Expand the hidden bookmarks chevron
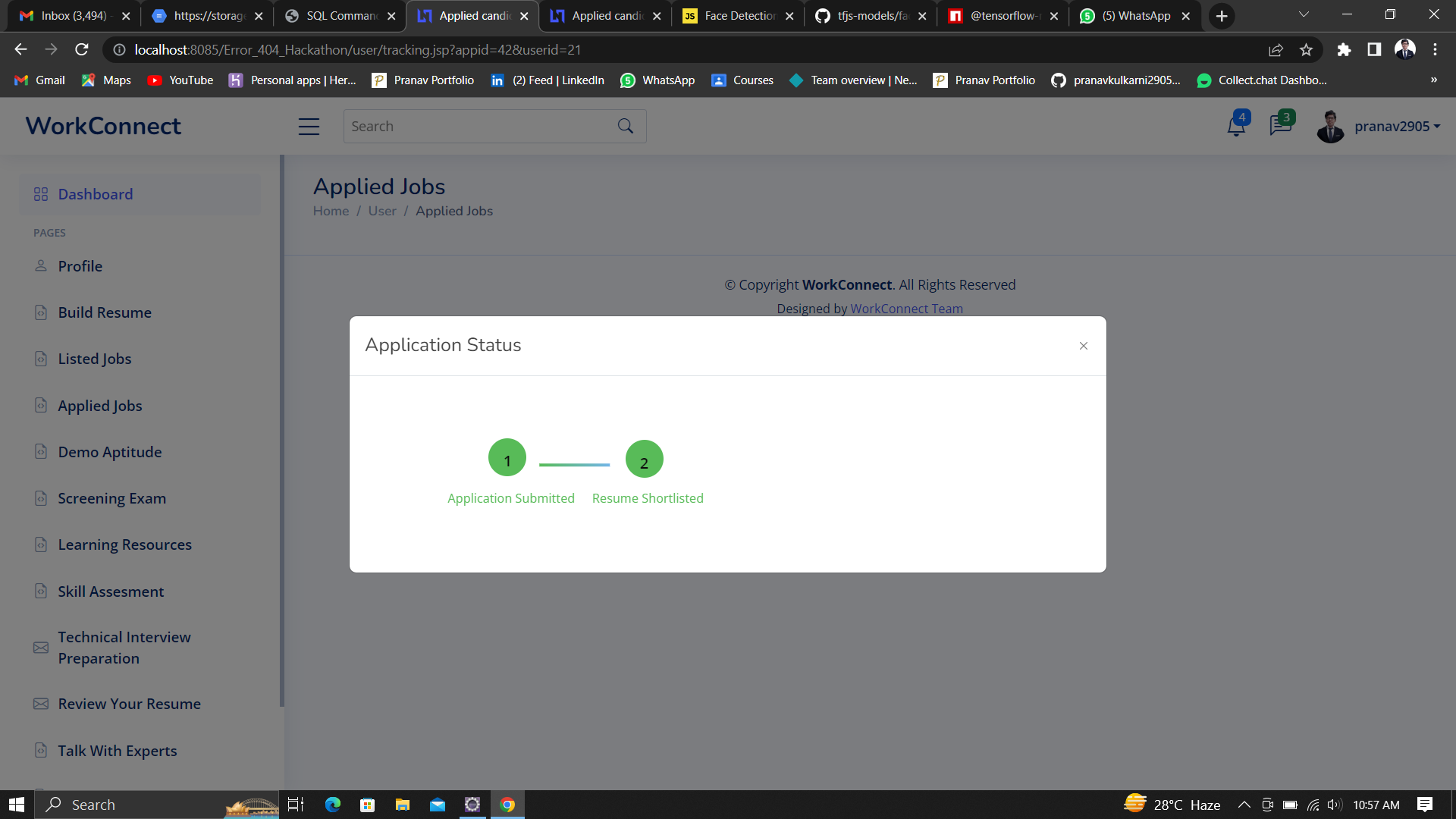Image resolution: width=1456 pixels, height=819 pixels. pos(1433,80)
